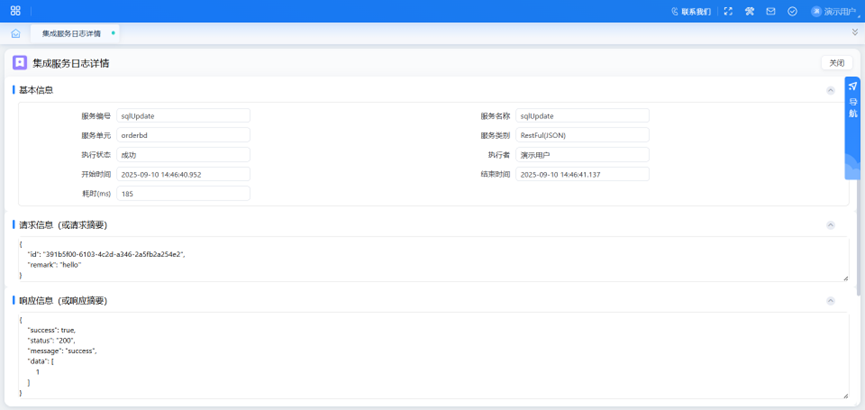Open the app grid menu icon
Screen dimensions: 865x410
tap(15, 10)
